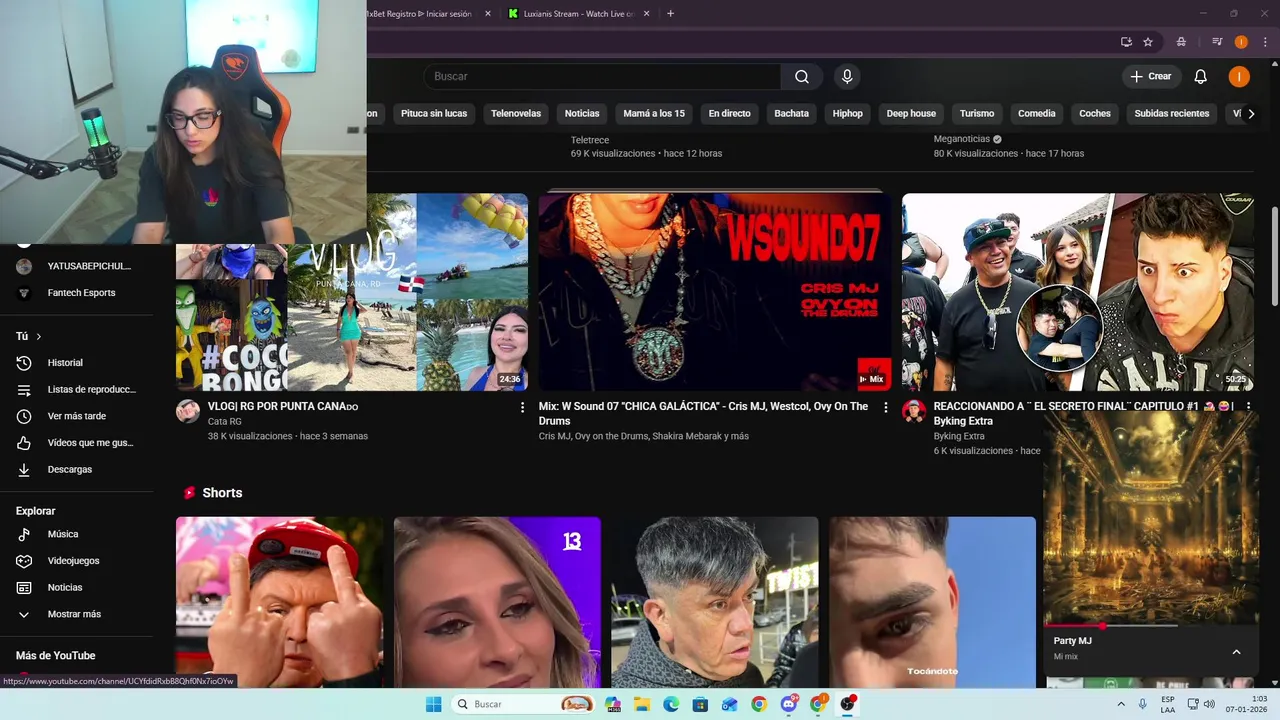Open File Explorer from the taskbar
Image resolution: width=1280 pixels, height=720 pixels.
point(642,704)
